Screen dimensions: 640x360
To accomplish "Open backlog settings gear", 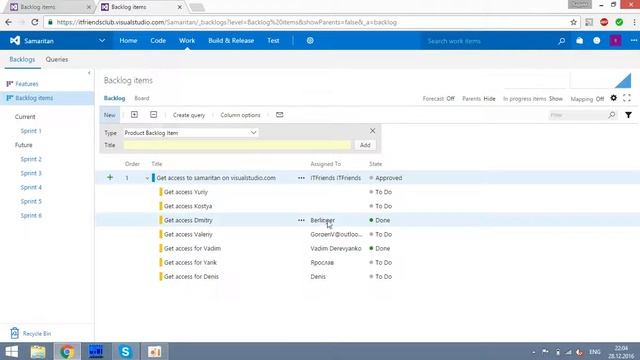I will tap(613, 98).
